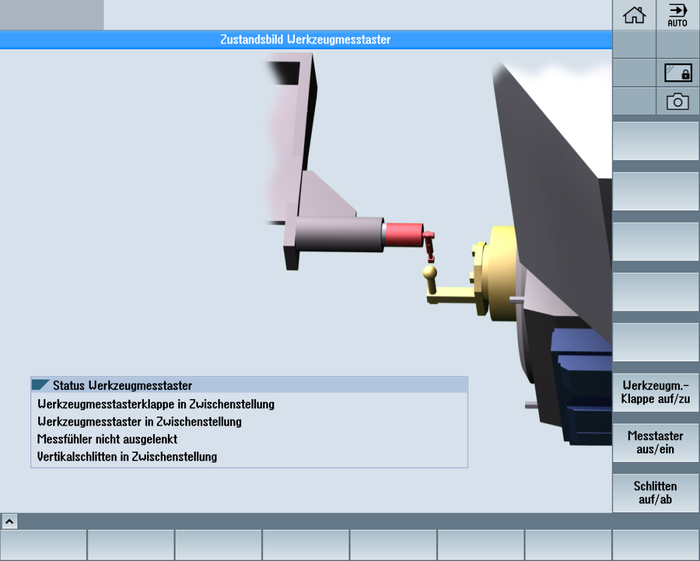Toggle Schlitten auf/ab softkey

656,492
